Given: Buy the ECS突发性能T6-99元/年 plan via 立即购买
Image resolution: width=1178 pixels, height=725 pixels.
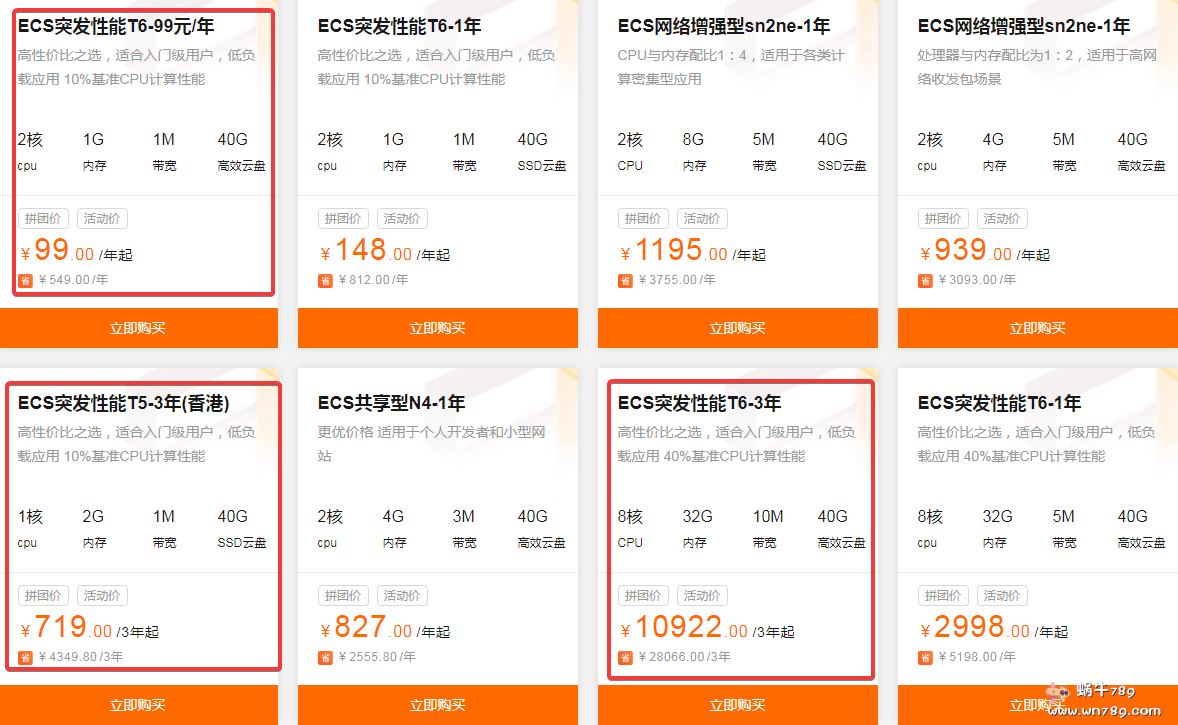Looking at the screenshot, I should (x=138, y=328).
